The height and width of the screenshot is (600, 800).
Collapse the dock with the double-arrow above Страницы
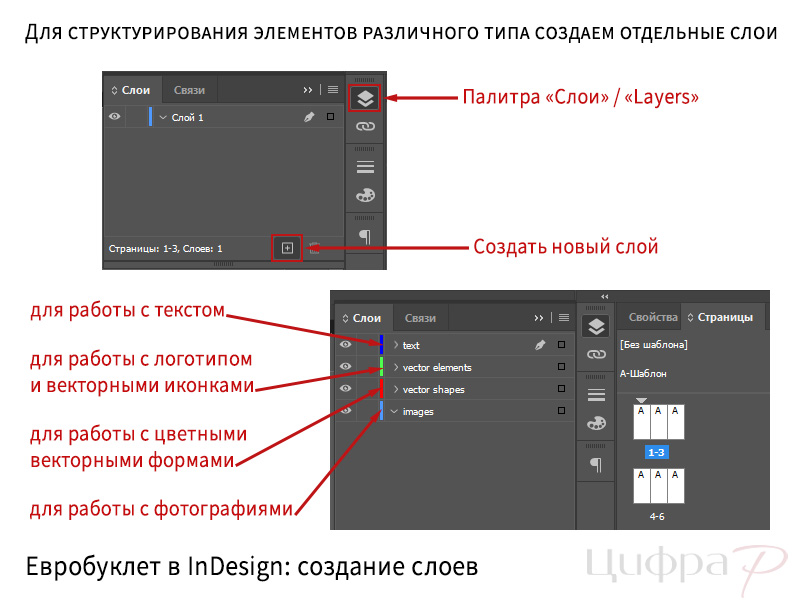click(x=605, y=296)
